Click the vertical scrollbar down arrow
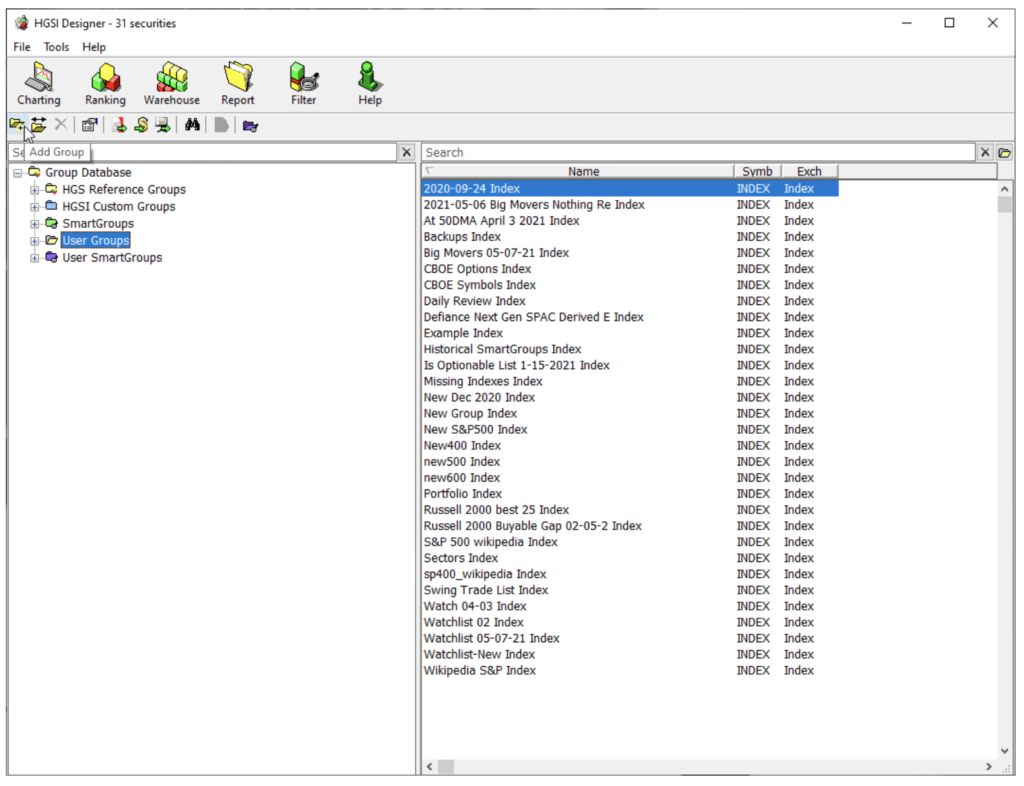This screenshot has width=1024, height=786. tap(1004, 751)
